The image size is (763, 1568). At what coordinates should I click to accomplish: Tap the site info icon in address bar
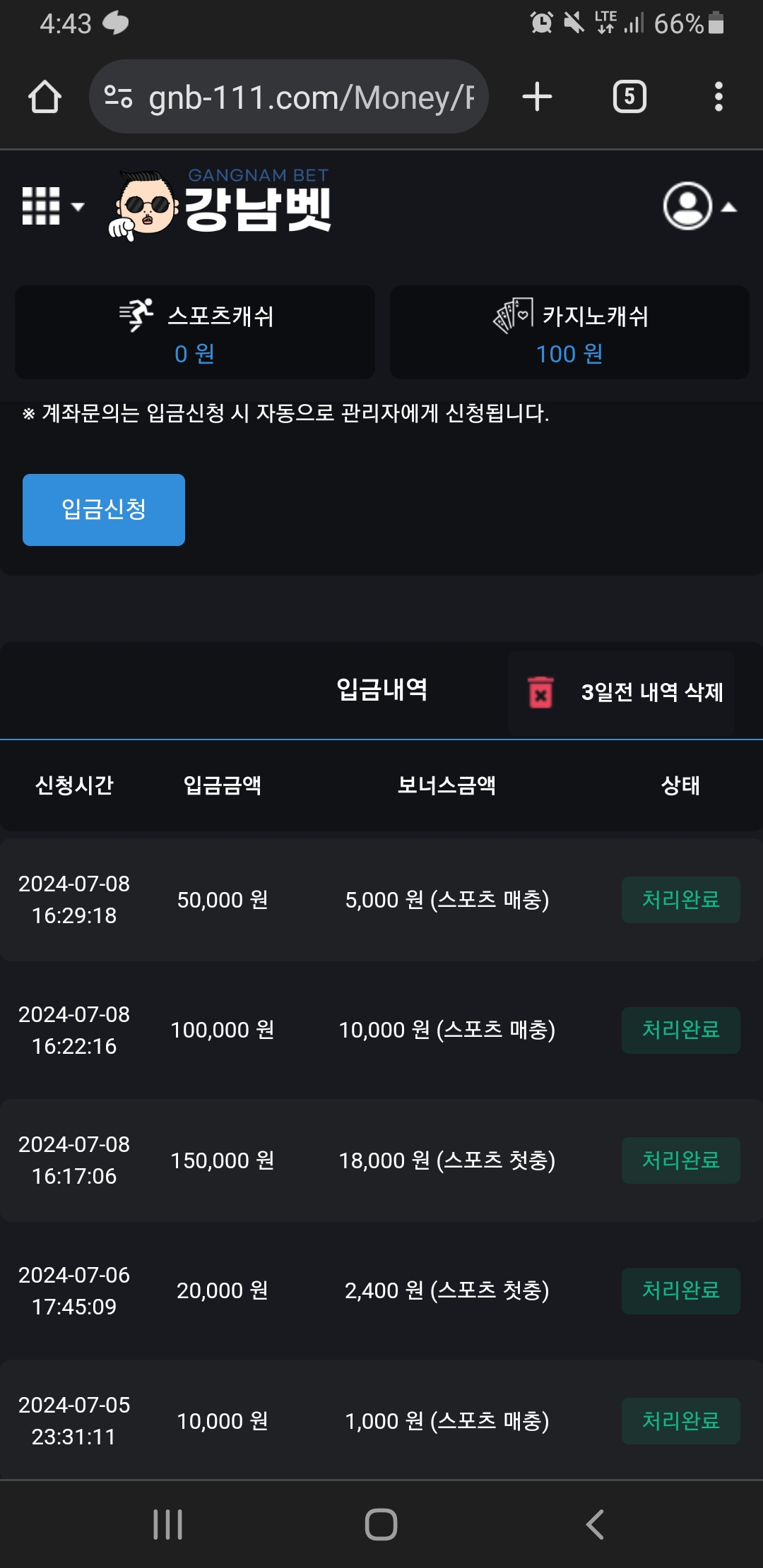pos(118,97)
